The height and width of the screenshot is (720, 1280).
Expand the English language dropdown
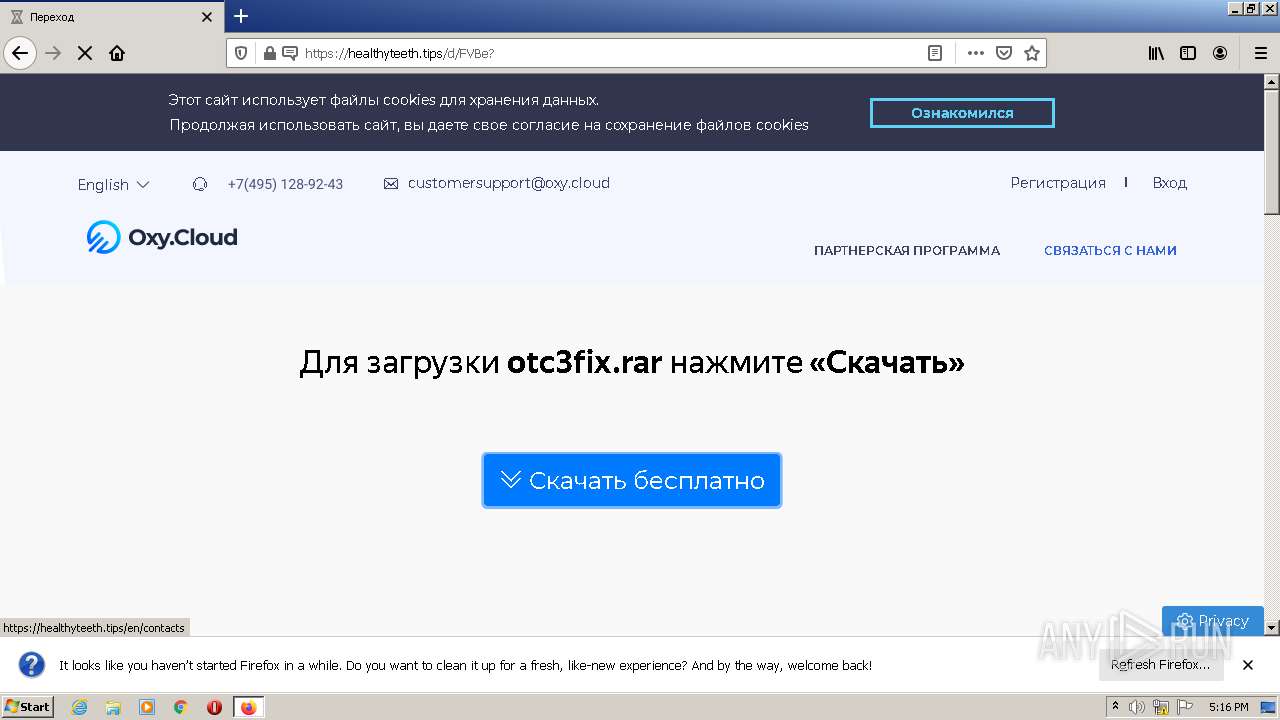pyautogui.click(x=113, y=184)
